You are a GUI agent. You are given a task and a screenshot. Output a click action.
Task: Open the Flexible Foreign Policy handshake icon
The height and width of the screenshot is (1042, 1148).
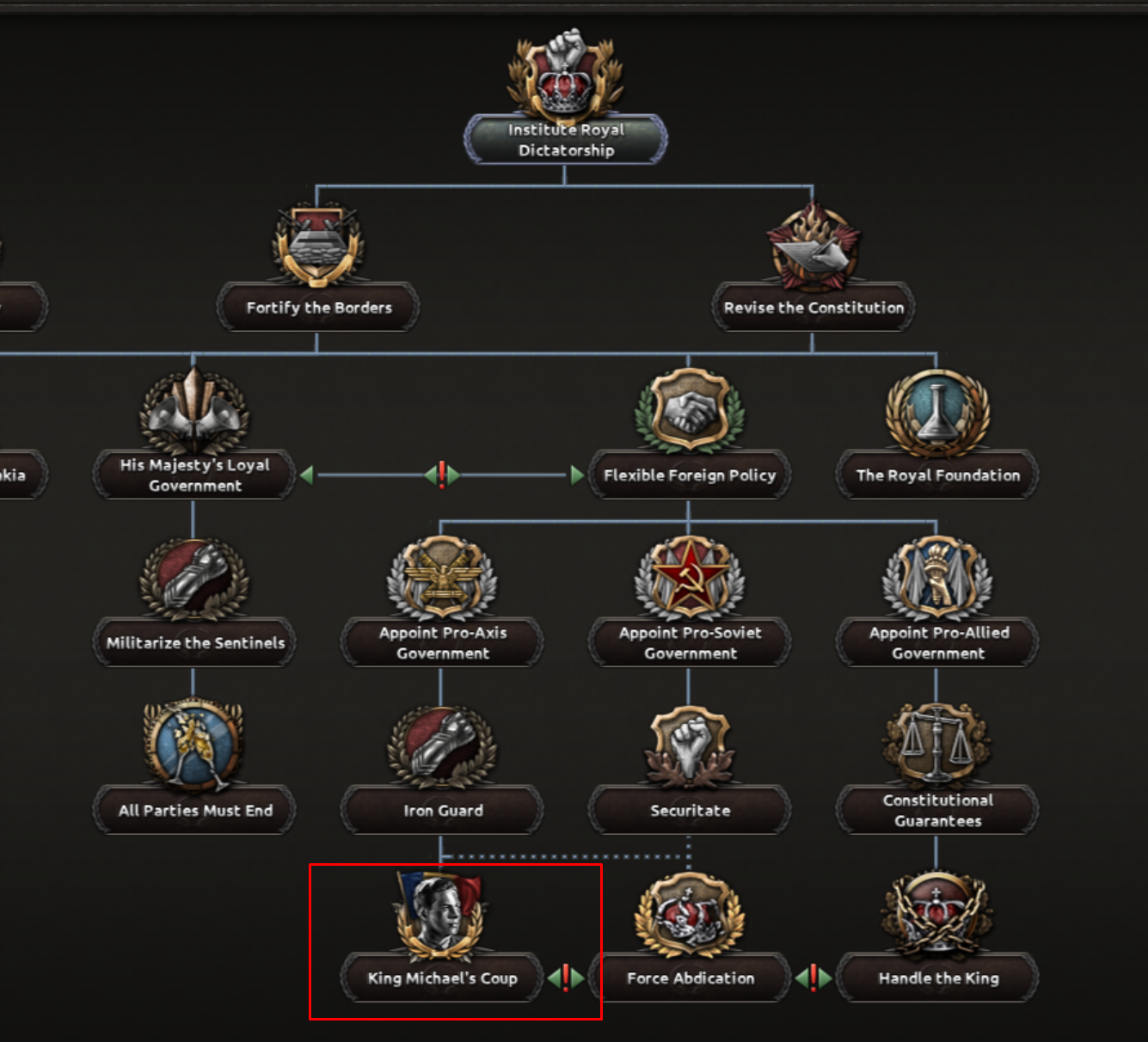[690, 411]
